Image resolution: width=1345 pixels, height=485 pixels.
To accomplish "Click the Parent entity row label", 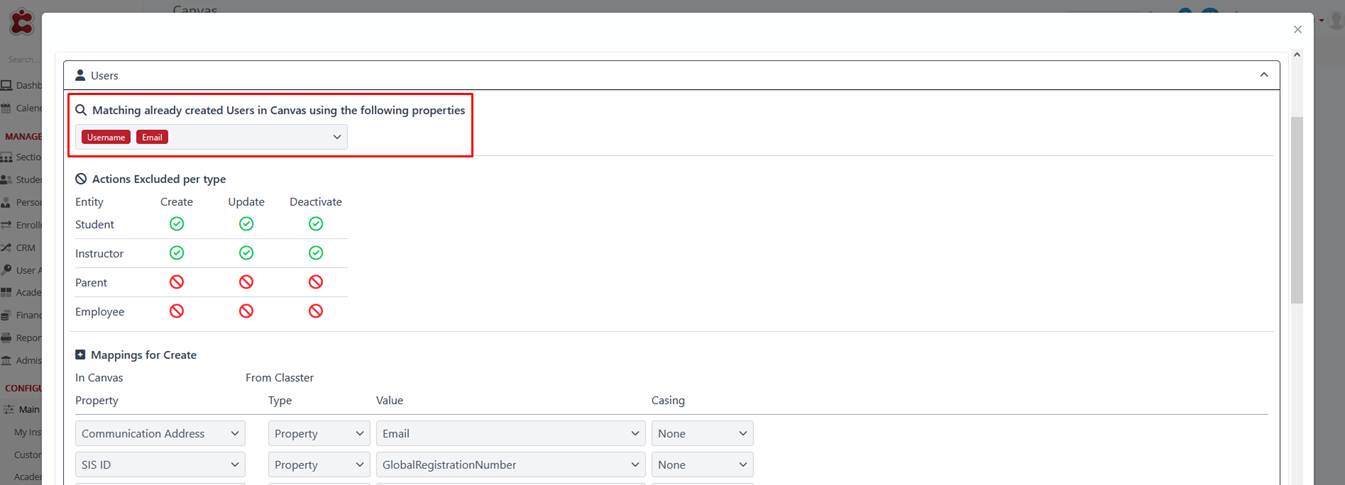I will [91, 283].
